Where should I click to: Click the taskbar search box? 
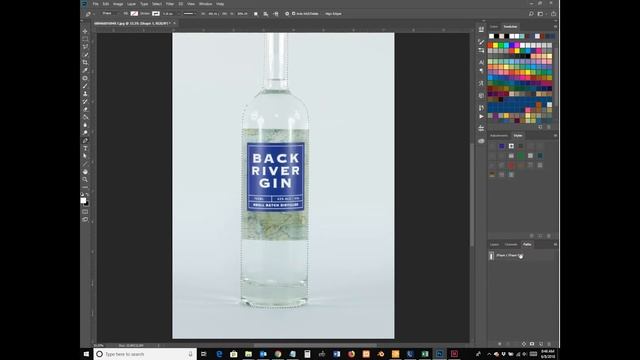pyautogui.click(x=145, y=354)
